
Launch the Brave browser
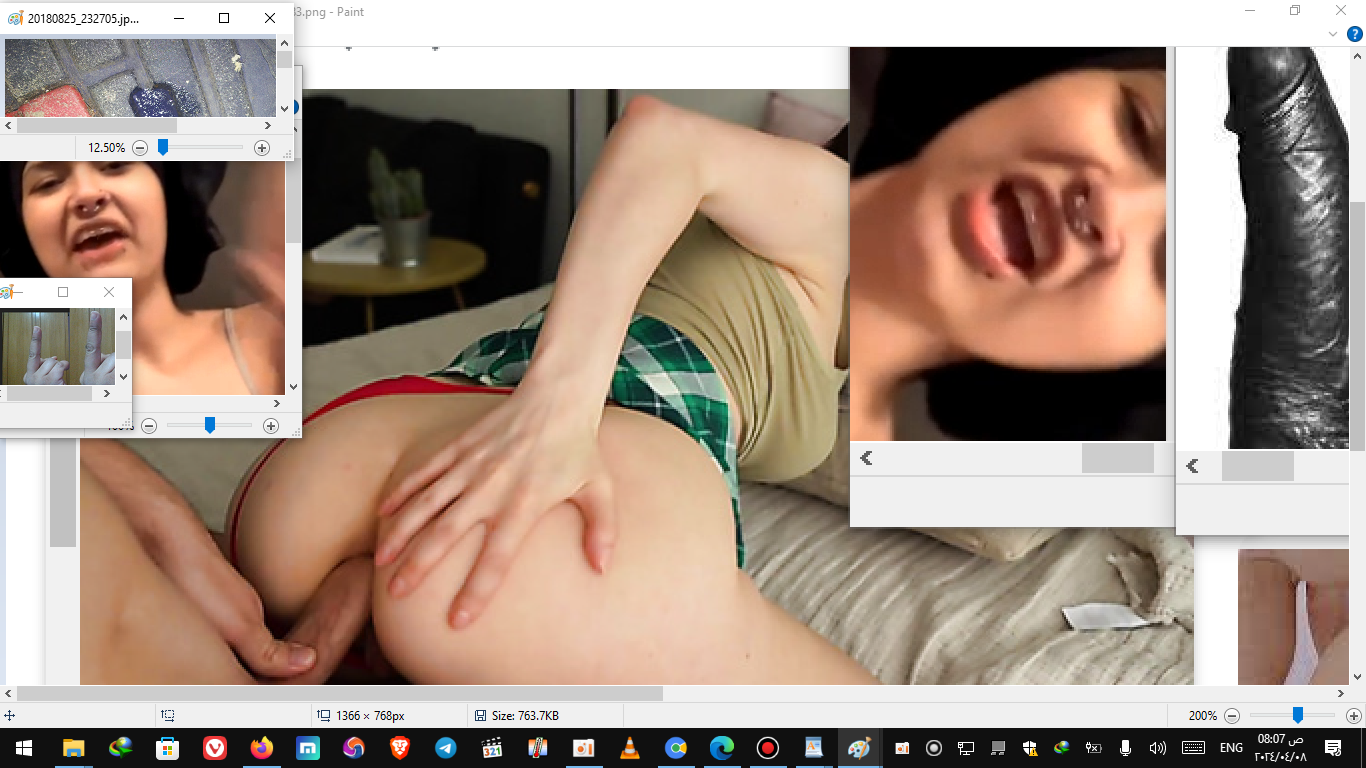(x=398, y=747)
